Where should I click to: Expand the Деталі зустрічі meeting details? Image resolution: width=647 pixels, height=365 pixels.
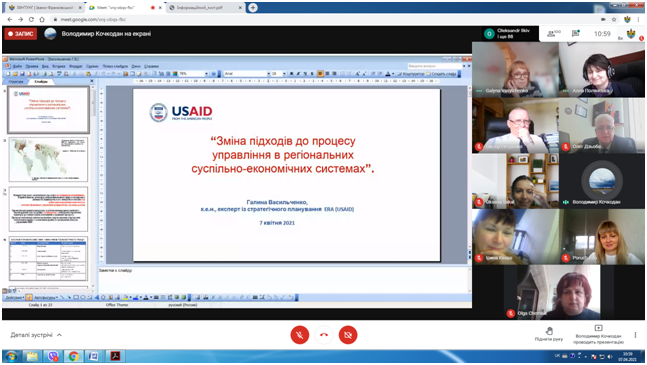(x=36, y=335)
